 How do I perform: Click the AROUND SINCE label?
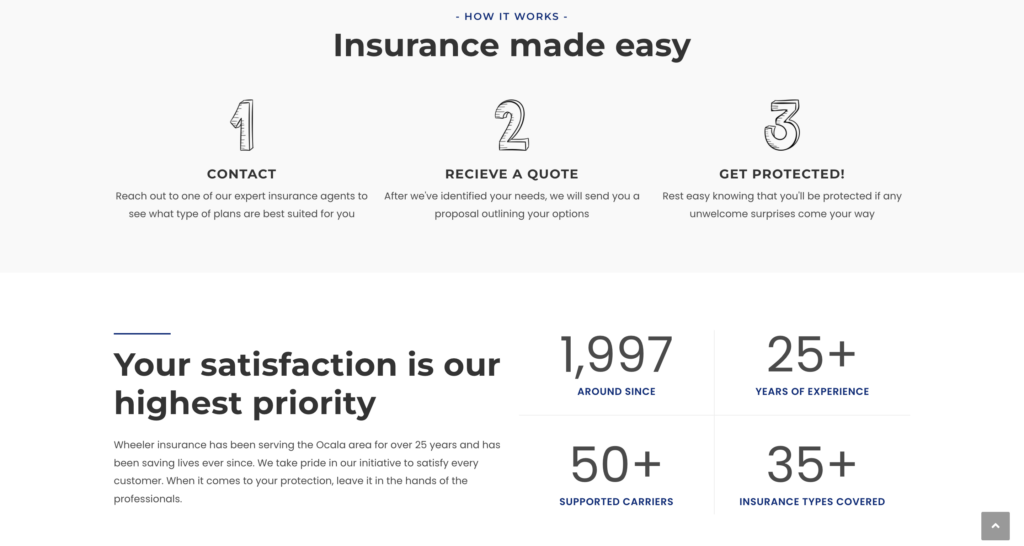pyautogui.click(x=616, y=391)
